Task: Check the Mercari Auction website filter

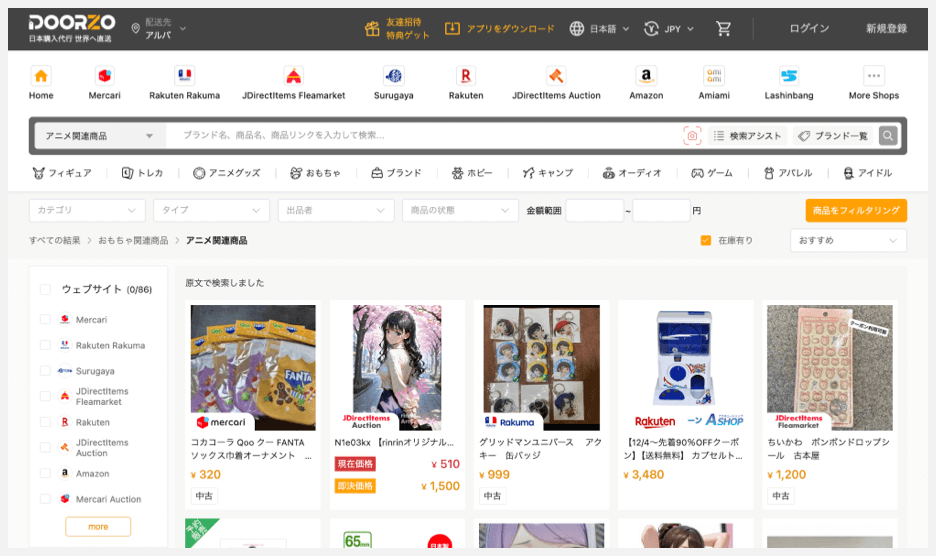Action: (x=45, y=499)
